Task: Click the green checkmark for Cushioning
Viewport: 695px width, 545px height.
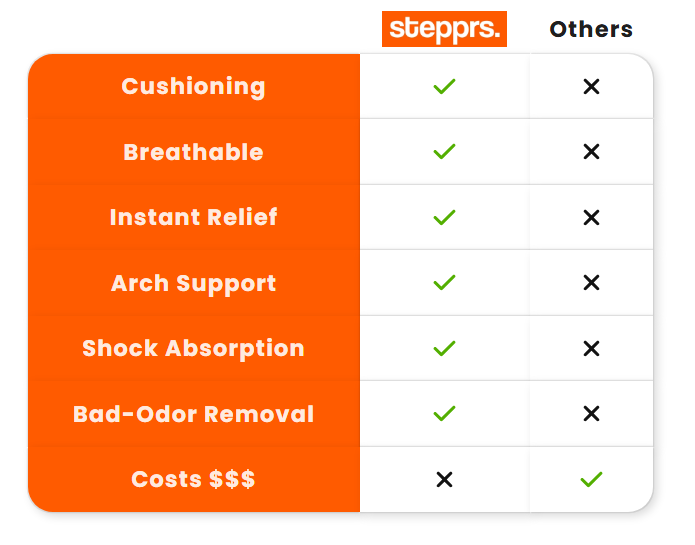Action: tap(445, 87)
